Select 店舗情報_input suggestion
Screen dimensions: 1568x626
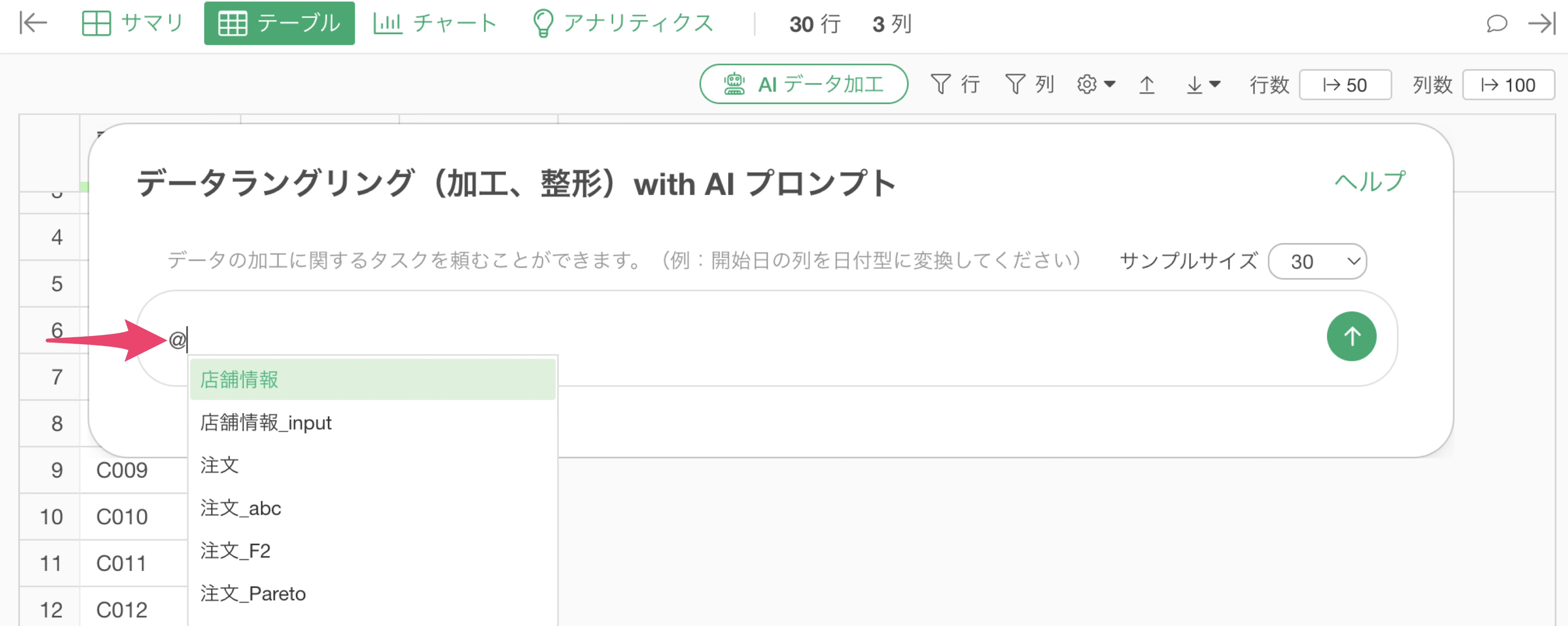[x=266, y=422]
